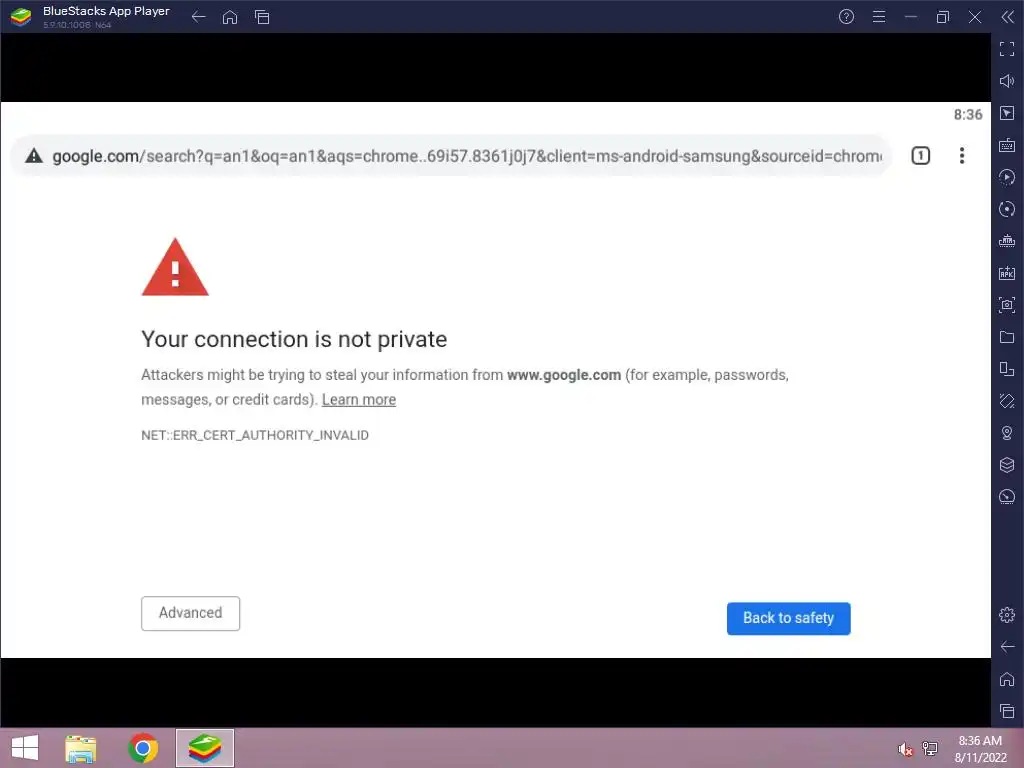This screenshot has height=768, width=1024.
Task: Open the BlueStacks hamburger menu
Action: (x=879, y=17)
